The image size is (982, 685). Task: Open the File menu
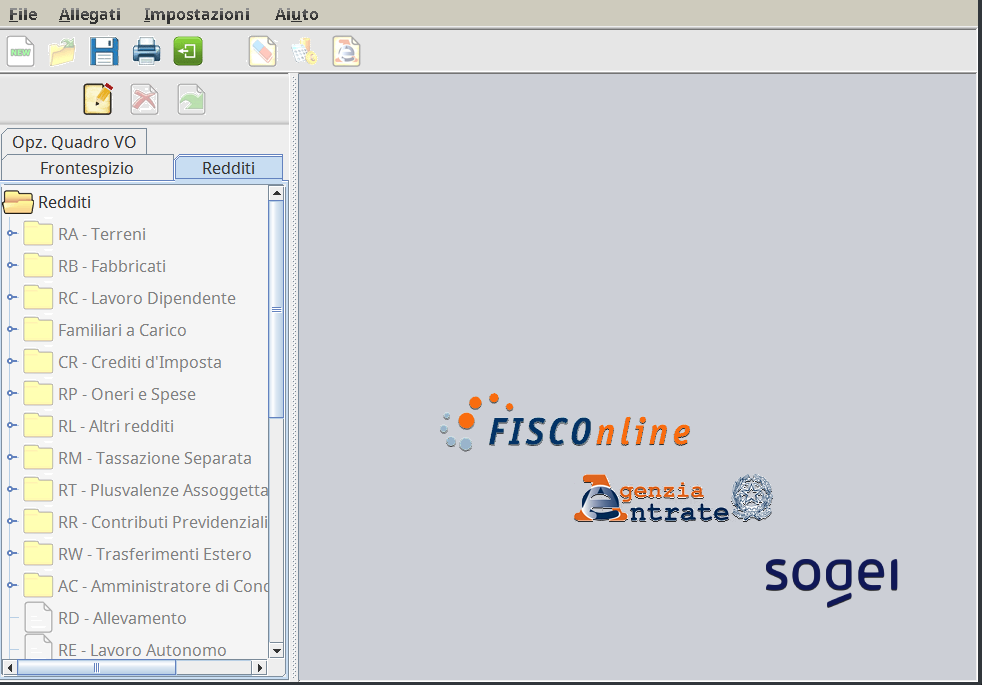coord(23,14)
